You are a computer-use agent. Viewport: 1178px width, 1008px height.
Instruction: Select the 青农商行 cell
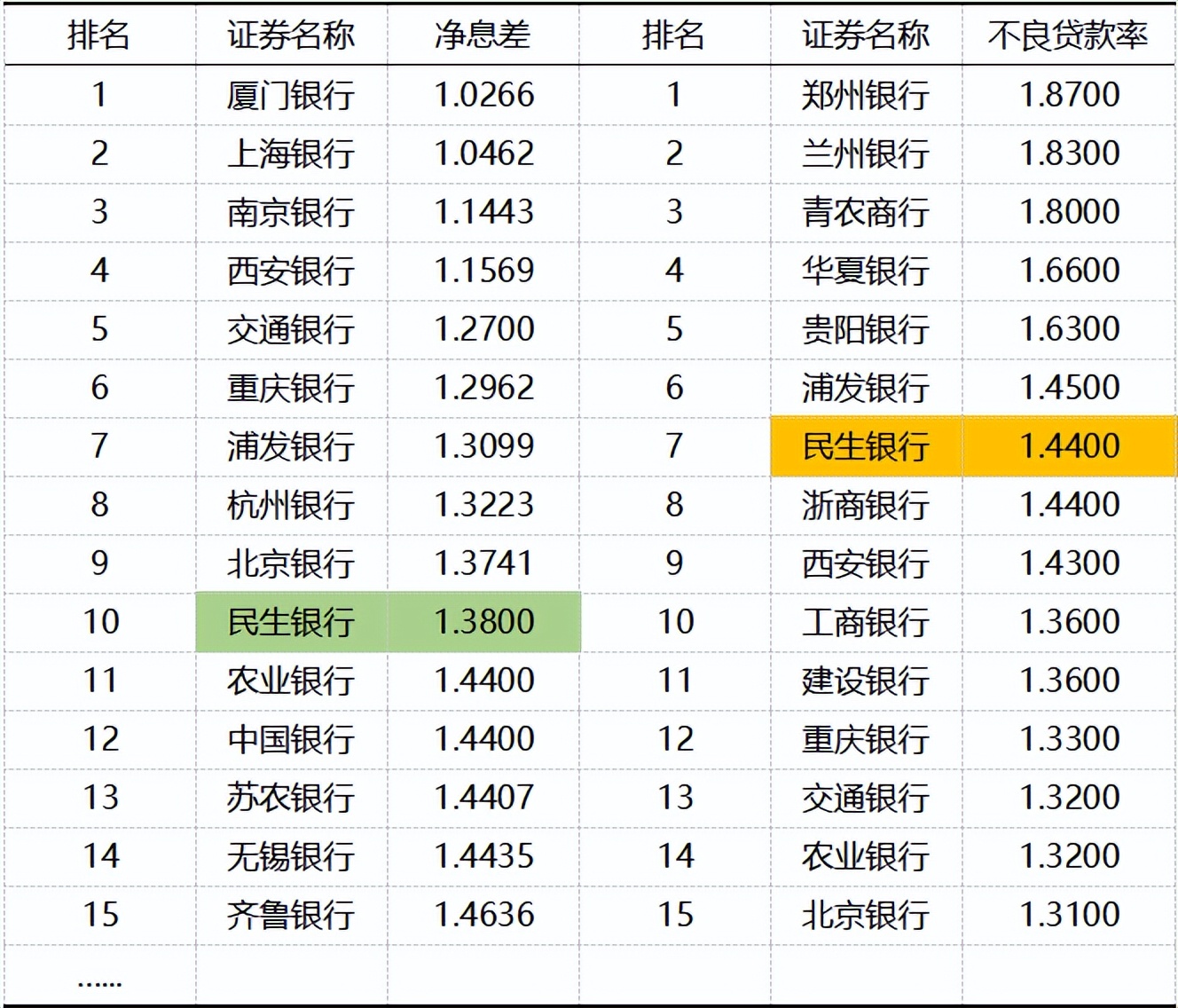click(x=866, y=211)
